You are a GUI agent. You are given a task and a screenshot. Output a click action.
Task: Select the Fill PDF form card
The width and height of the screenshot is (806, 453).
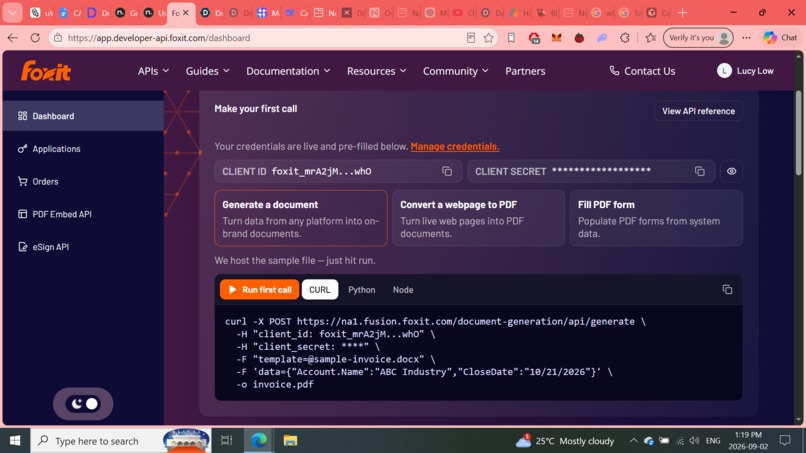[x=656, y=218]
